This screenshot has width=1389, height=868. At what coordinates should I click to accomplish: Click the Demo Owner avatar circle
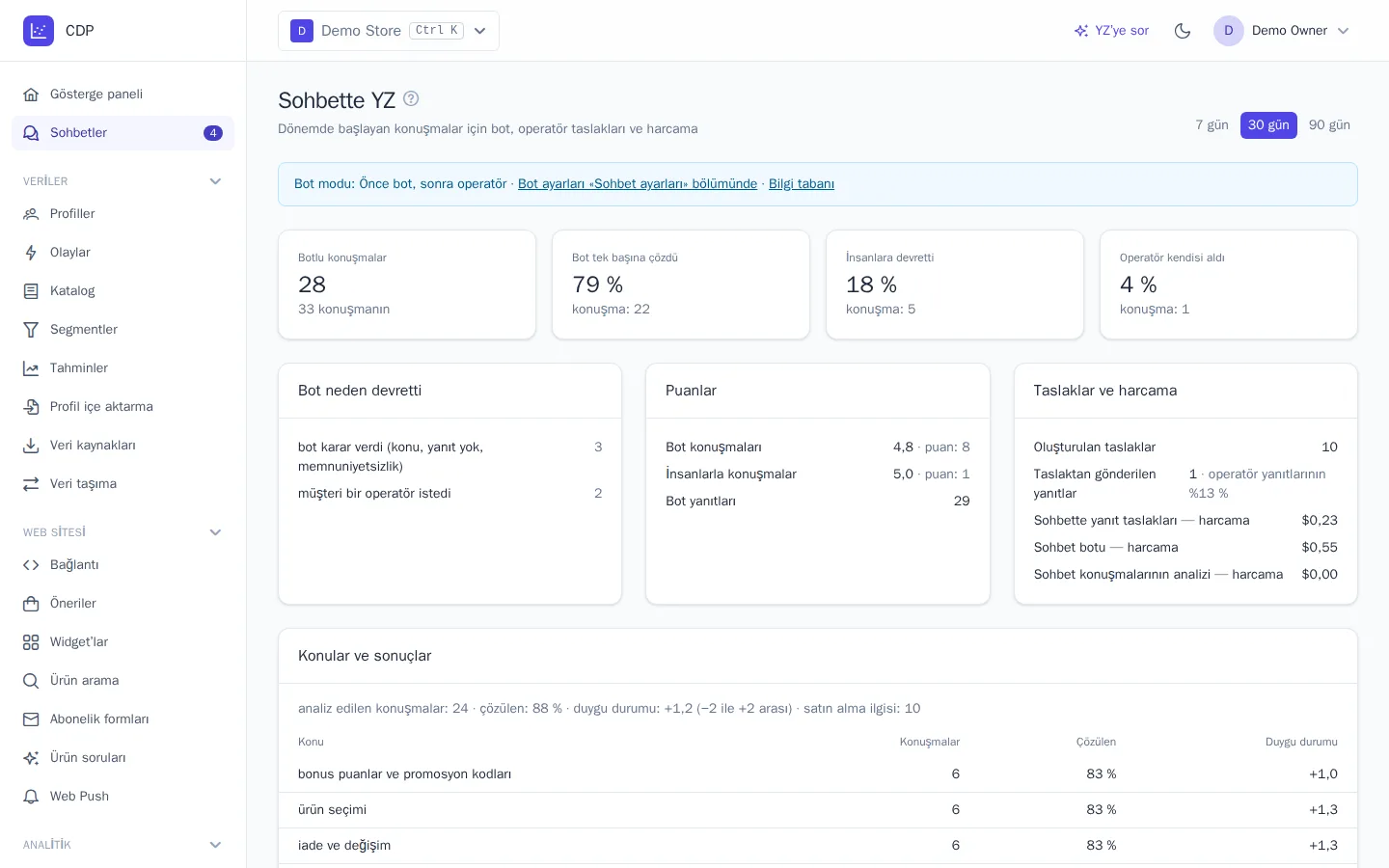pyautogui.click(x=1229, y=31)
